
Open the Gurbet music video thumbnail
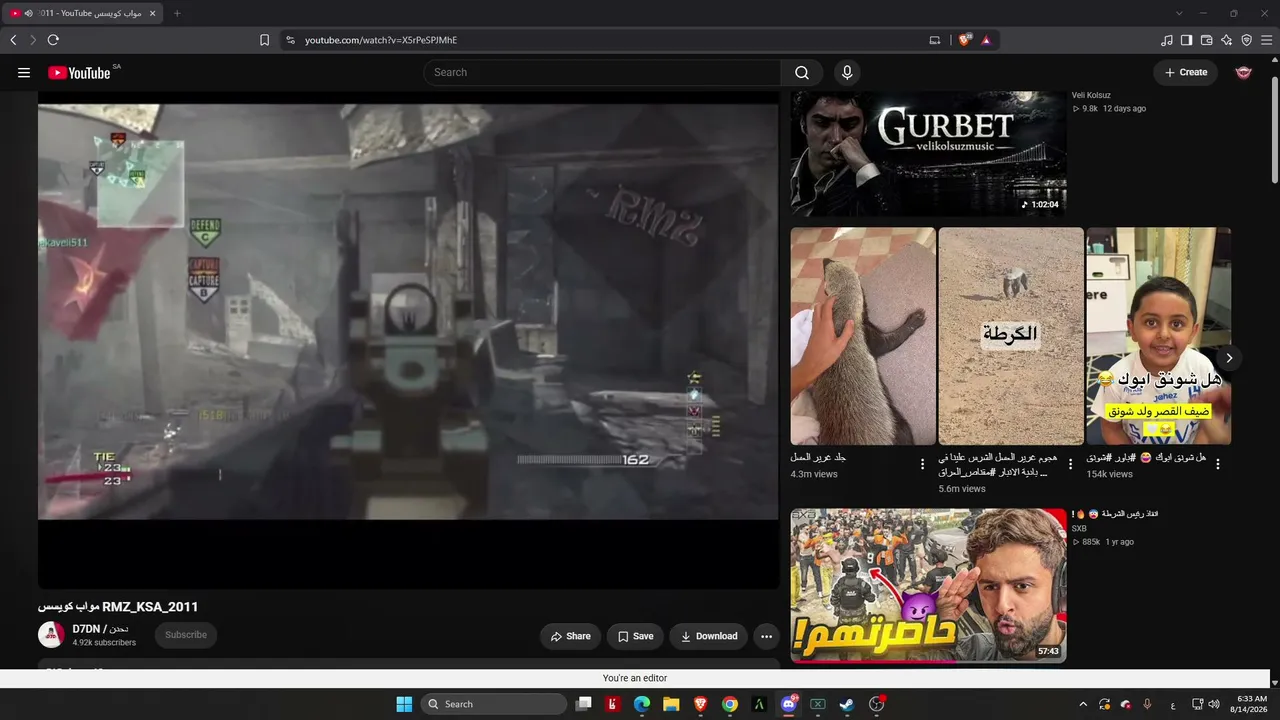[929, 153]
